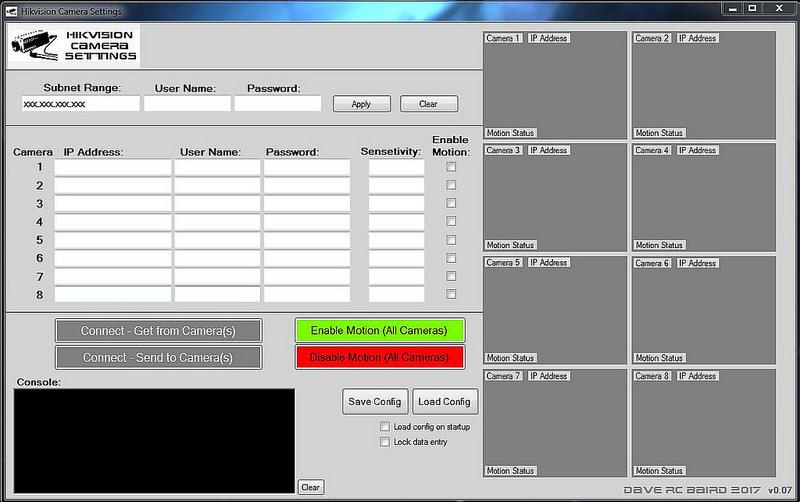Click camera 4 User Name field
The image size is (800, 502).
click(217, 222)
